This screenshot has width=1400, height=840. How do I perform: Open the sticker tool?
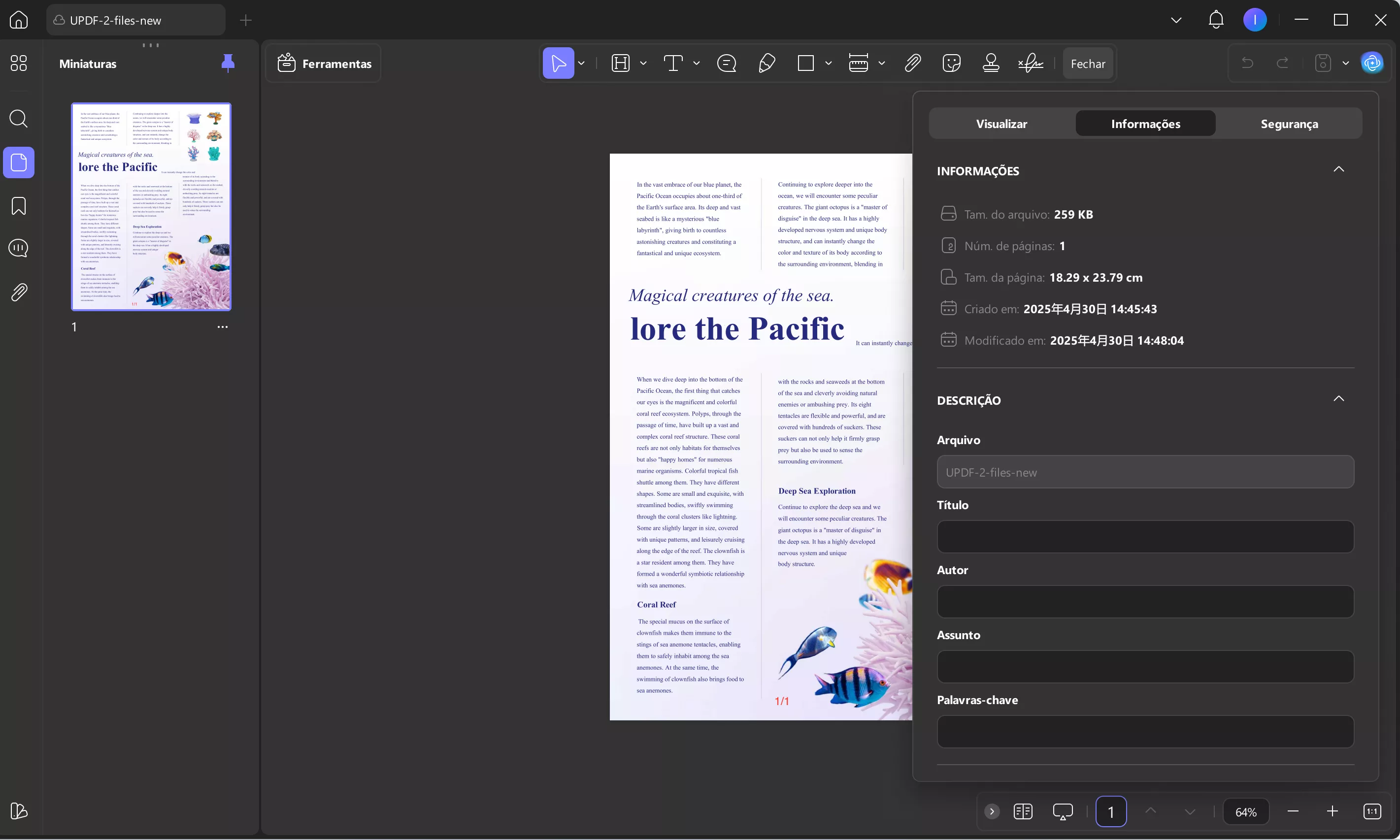click(x=952, y=64)
